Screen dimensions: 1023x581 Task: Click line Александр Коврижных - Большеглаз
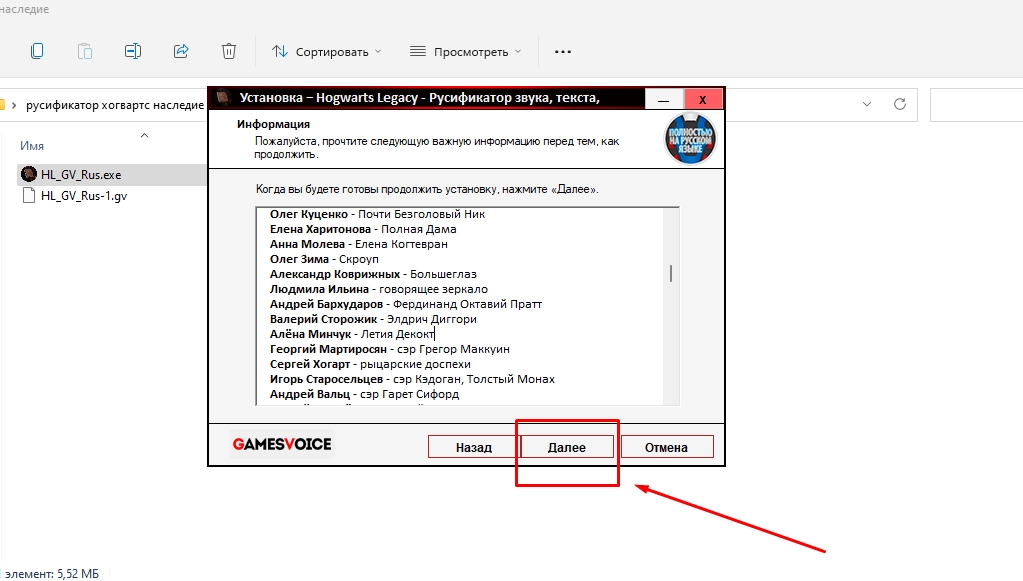click(373, 274)
